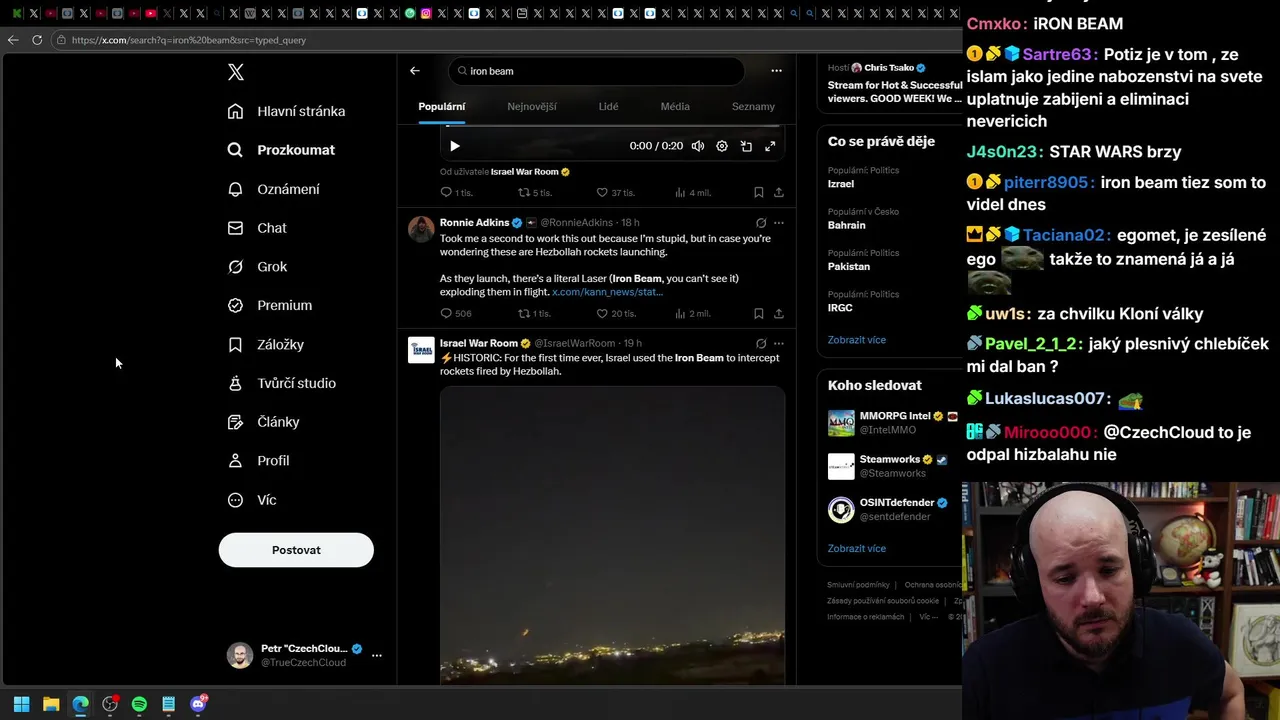Open Profil in sidebar

point(258,461)
